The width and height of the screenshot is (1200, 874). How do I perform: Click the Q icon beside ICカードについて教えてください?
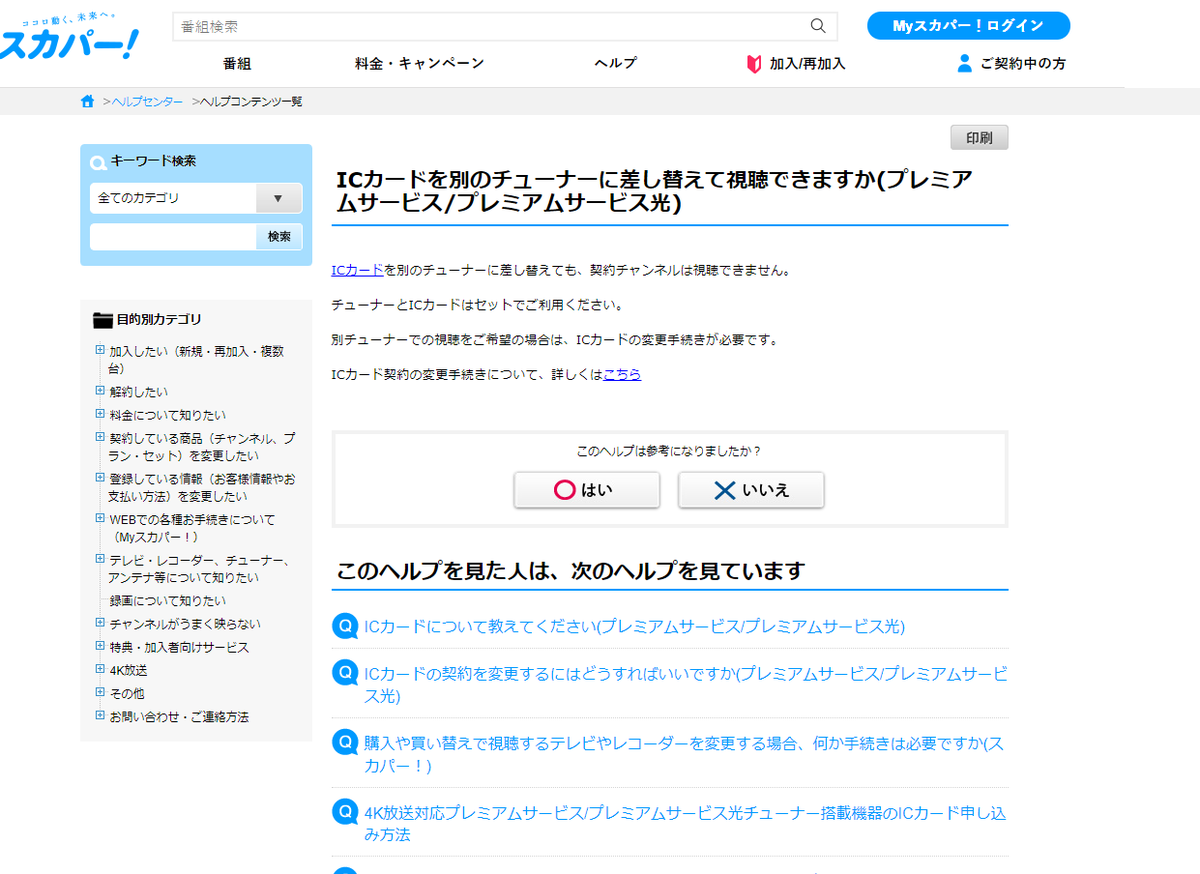tap(344, 626)
